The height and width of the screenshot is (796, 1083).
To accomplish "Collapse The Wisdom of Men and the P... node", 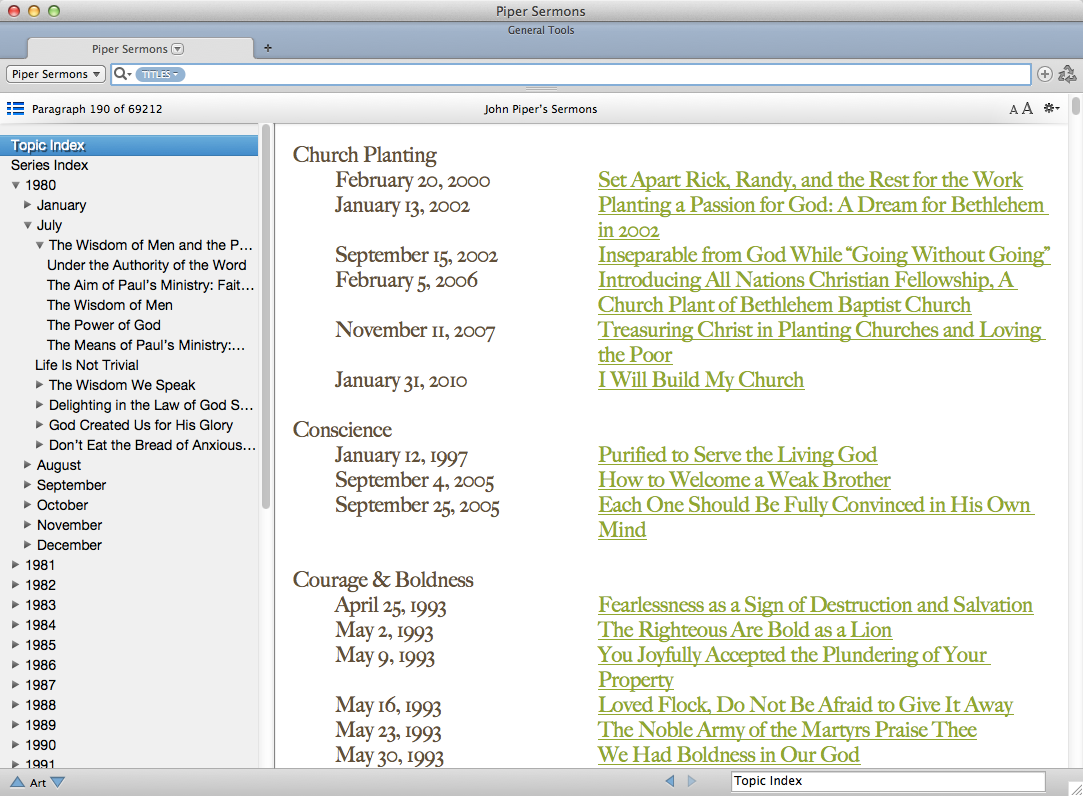I will pos(39,245).
